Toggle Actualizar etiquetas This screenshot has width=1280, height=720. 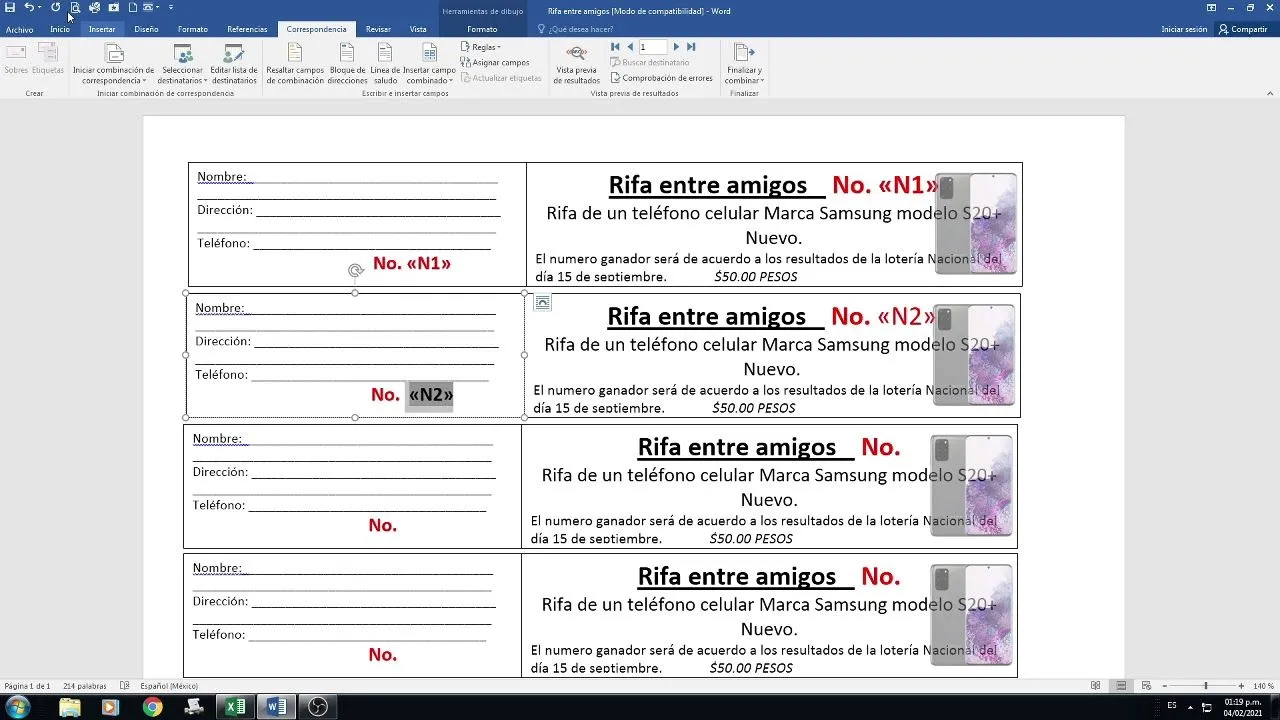[502, 78]
